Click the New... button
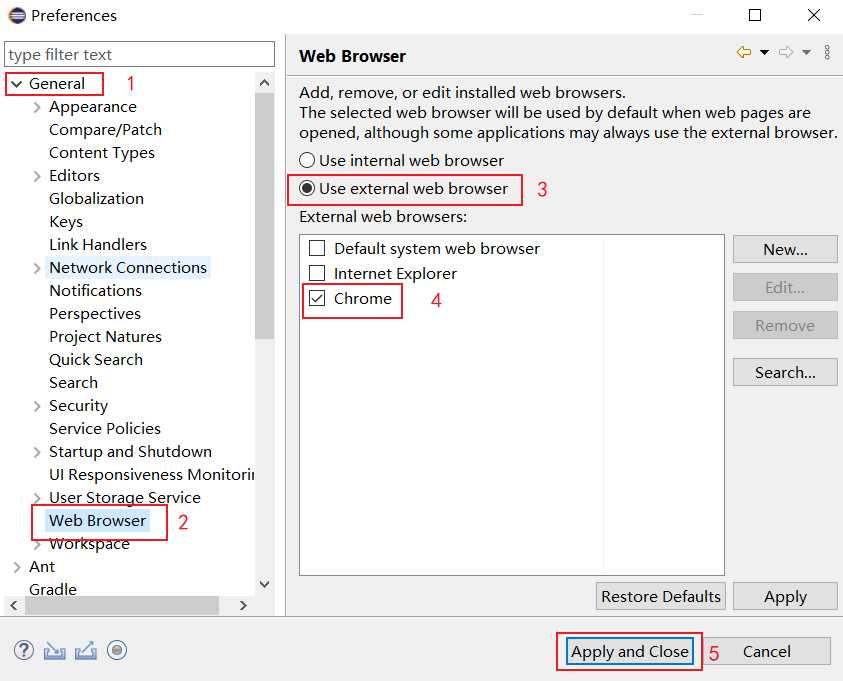Screen dimensions: 843x681 (x=785, y=249)
